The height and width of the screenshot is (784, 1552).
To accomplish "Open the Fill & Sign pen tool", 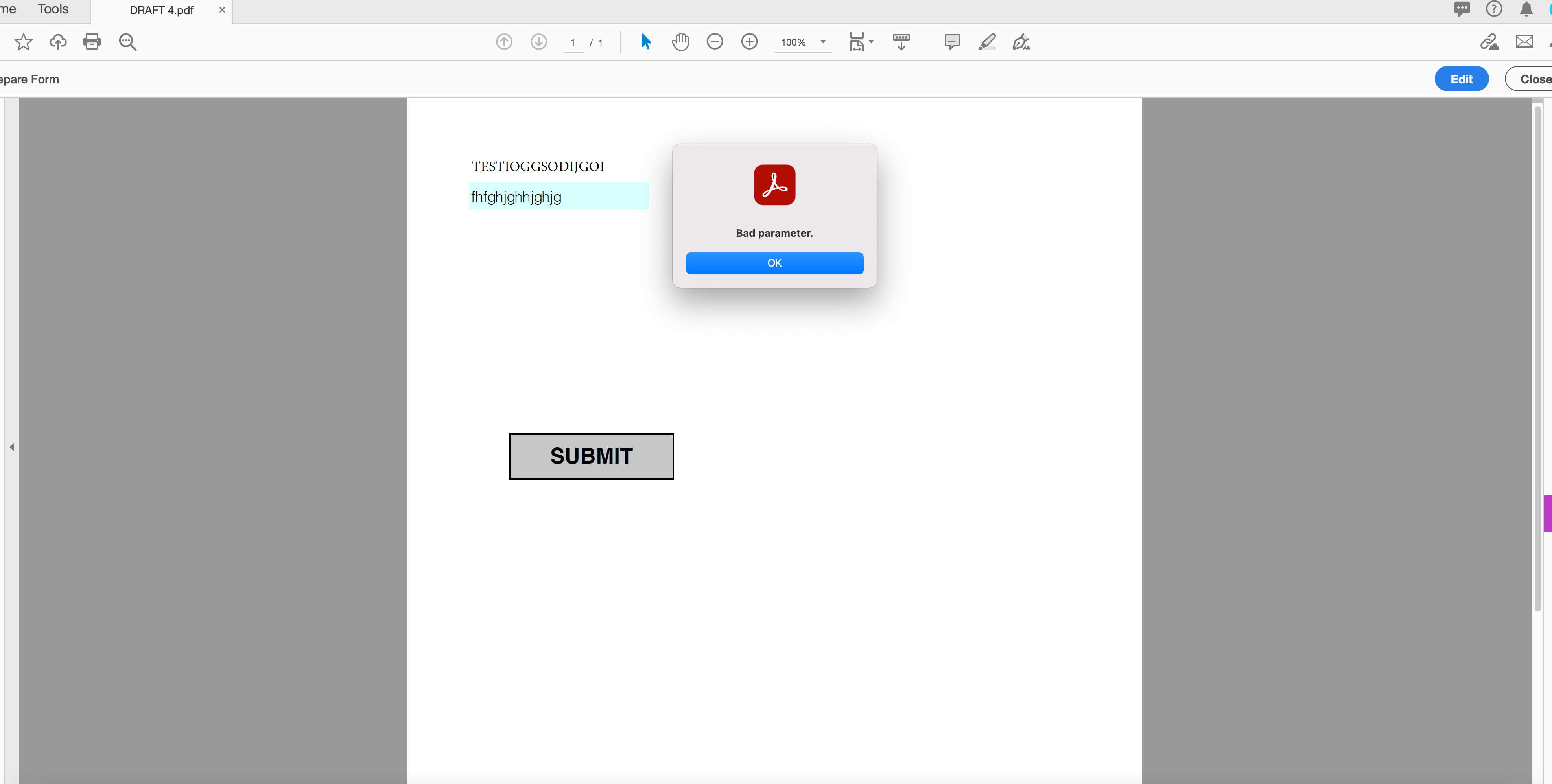I will (1021, 42).
